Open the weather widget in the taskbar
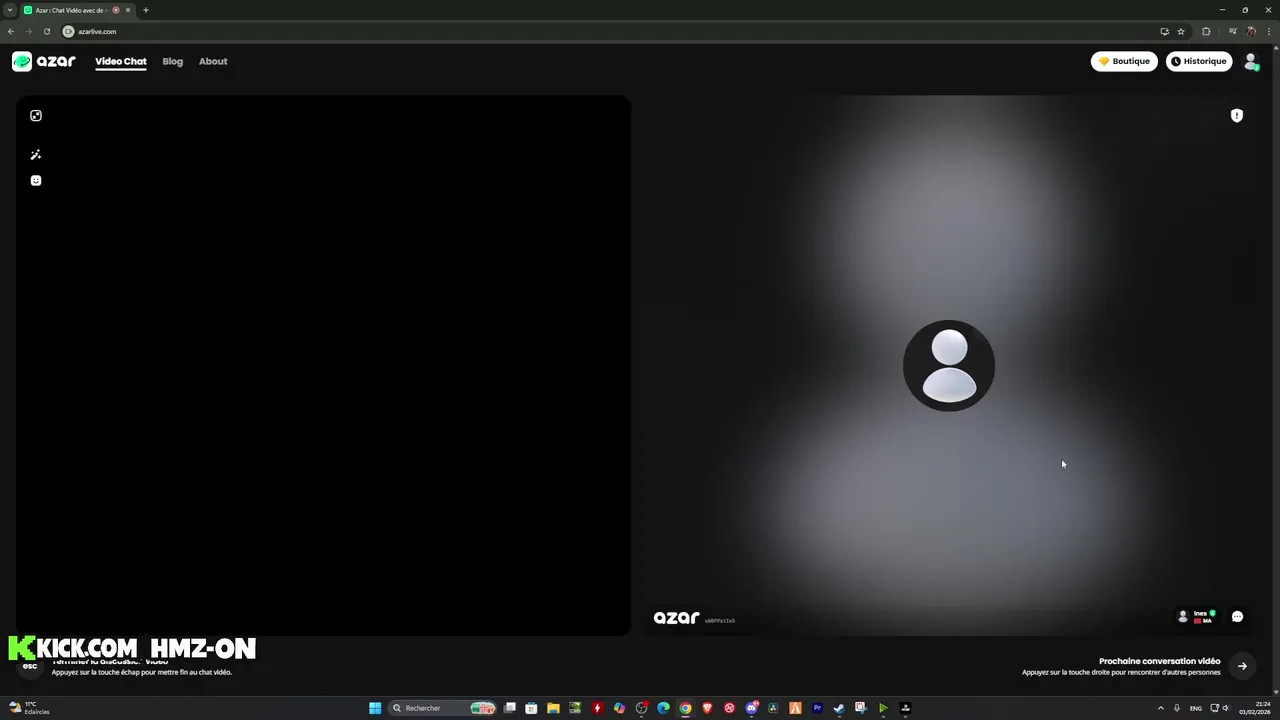This screenshot has width=1280, height=720. click(30, 708)
